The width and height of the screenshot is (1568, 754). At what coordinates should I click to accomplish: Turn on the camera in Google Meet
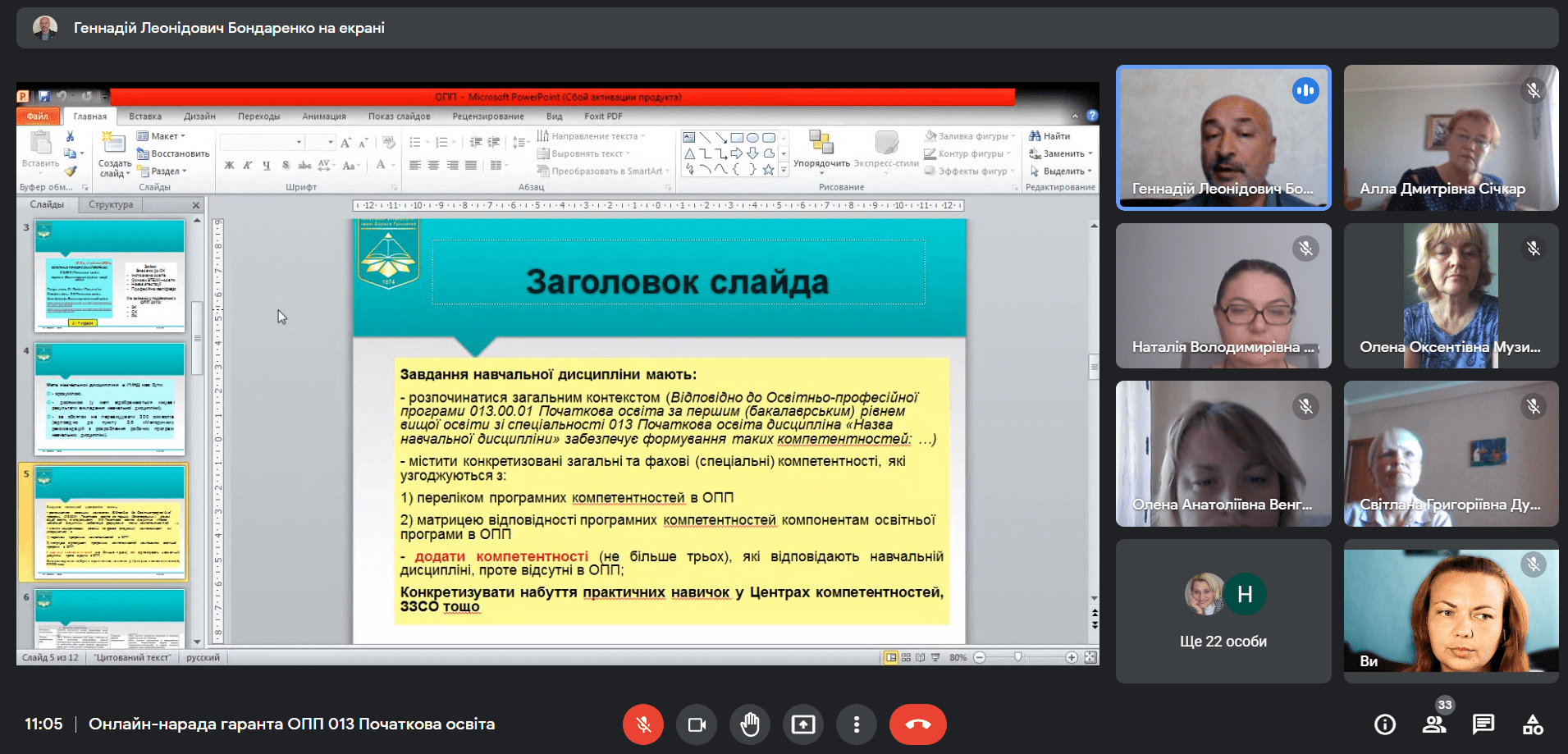pyautogui.click(x=697, y=724)
